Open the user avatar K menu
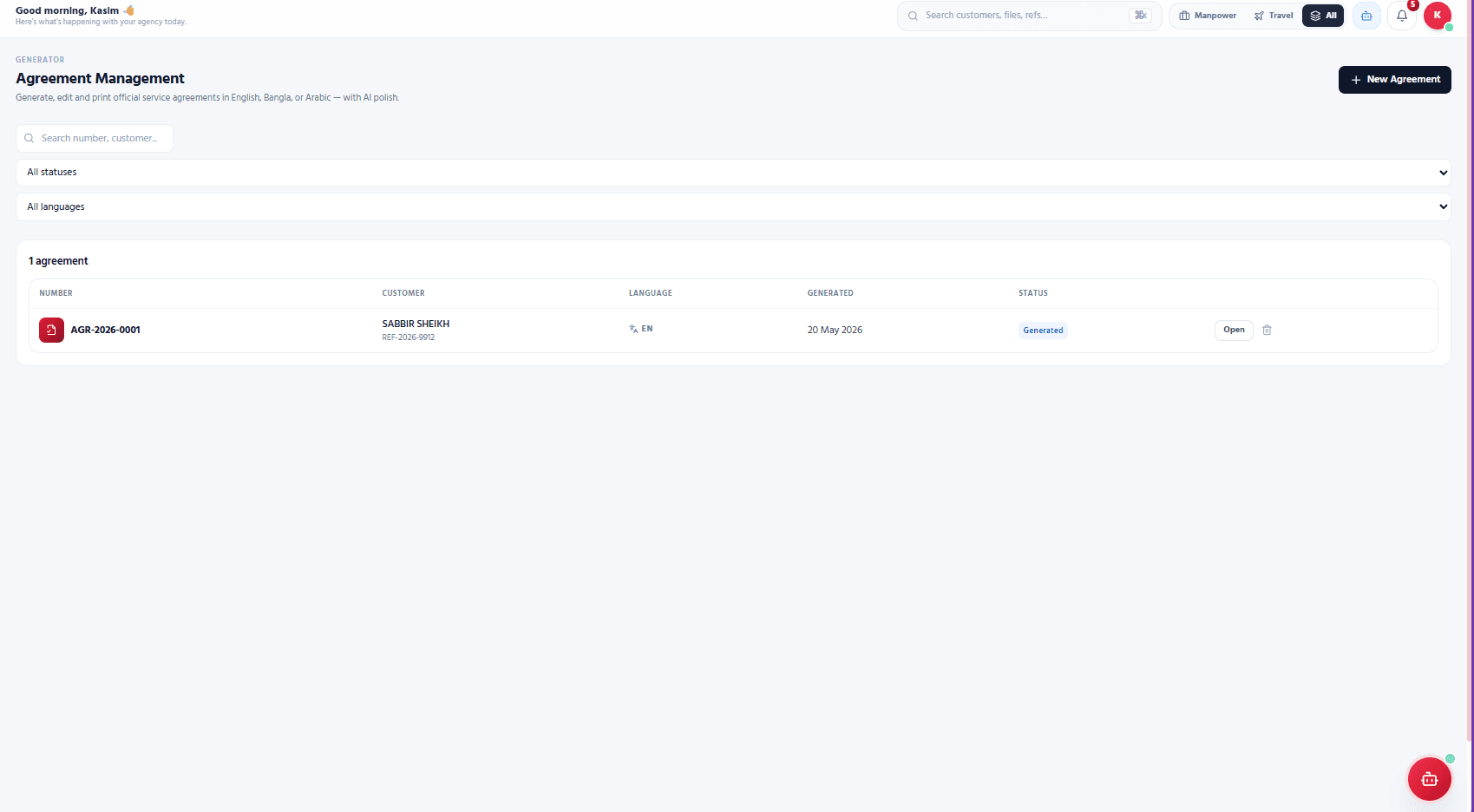 pos(1438,16)
